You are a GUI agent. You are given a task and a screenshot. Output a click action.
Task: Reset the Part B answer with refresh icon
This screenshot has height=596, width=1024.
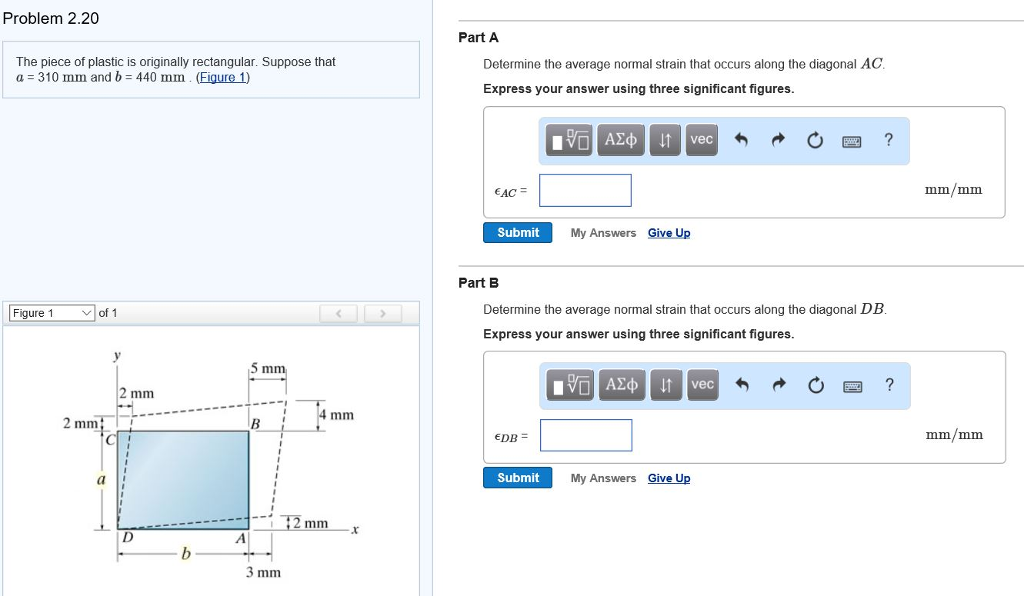pos(815,385)
